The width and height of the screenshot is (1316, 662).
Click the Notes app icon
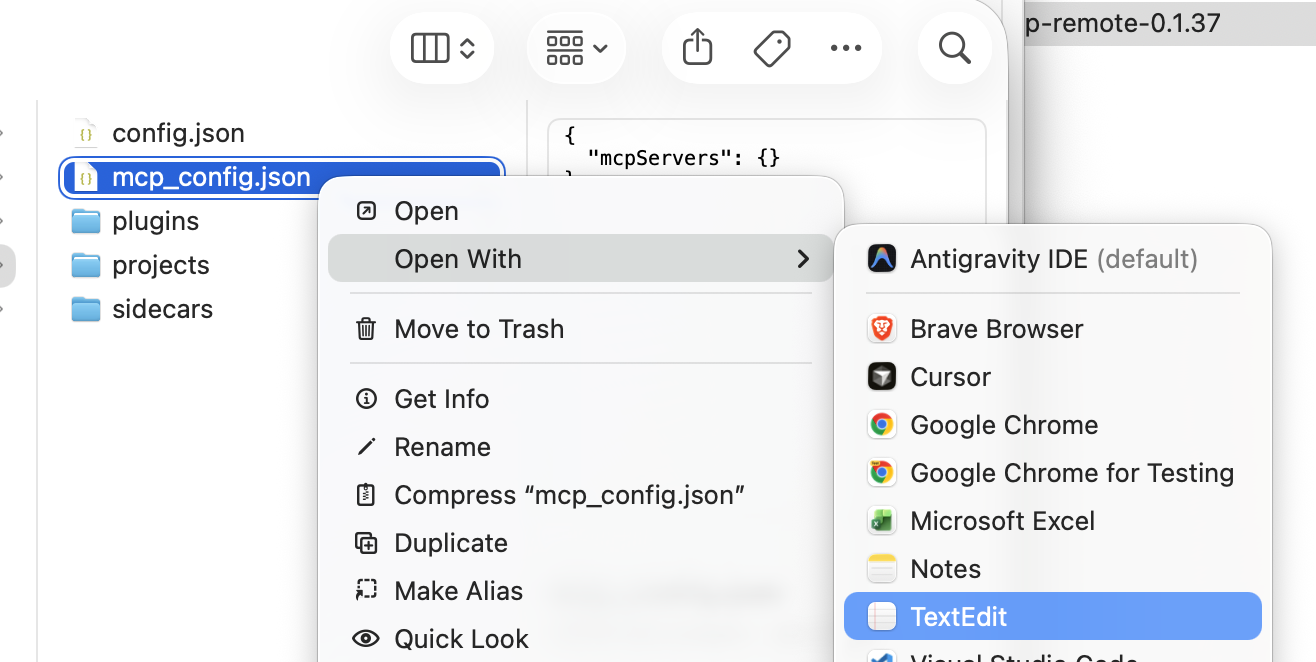[x=881, y=569]
